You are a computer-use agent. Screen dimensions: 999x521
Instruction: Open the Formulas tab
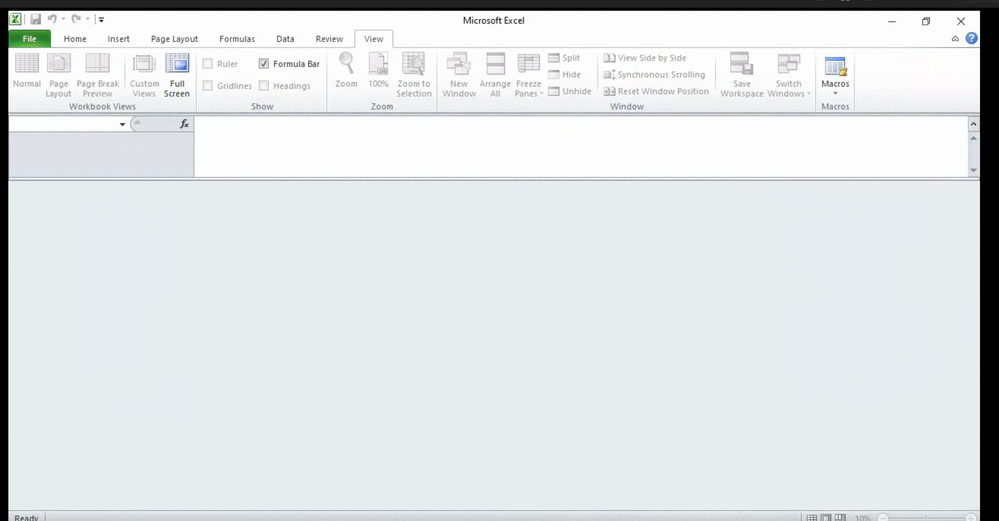pos(237,39)
